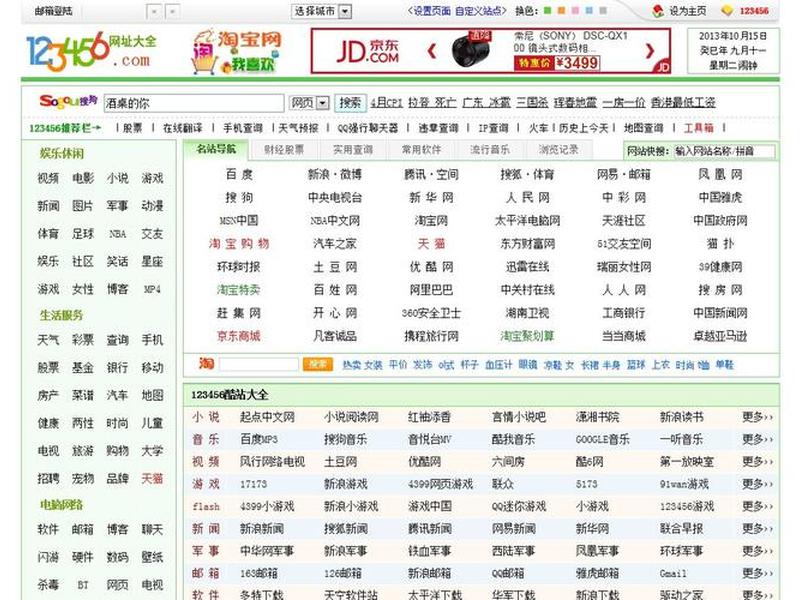Show previous JD banner item arrow
The image size is (800, 600).
(x=432, y=51)
